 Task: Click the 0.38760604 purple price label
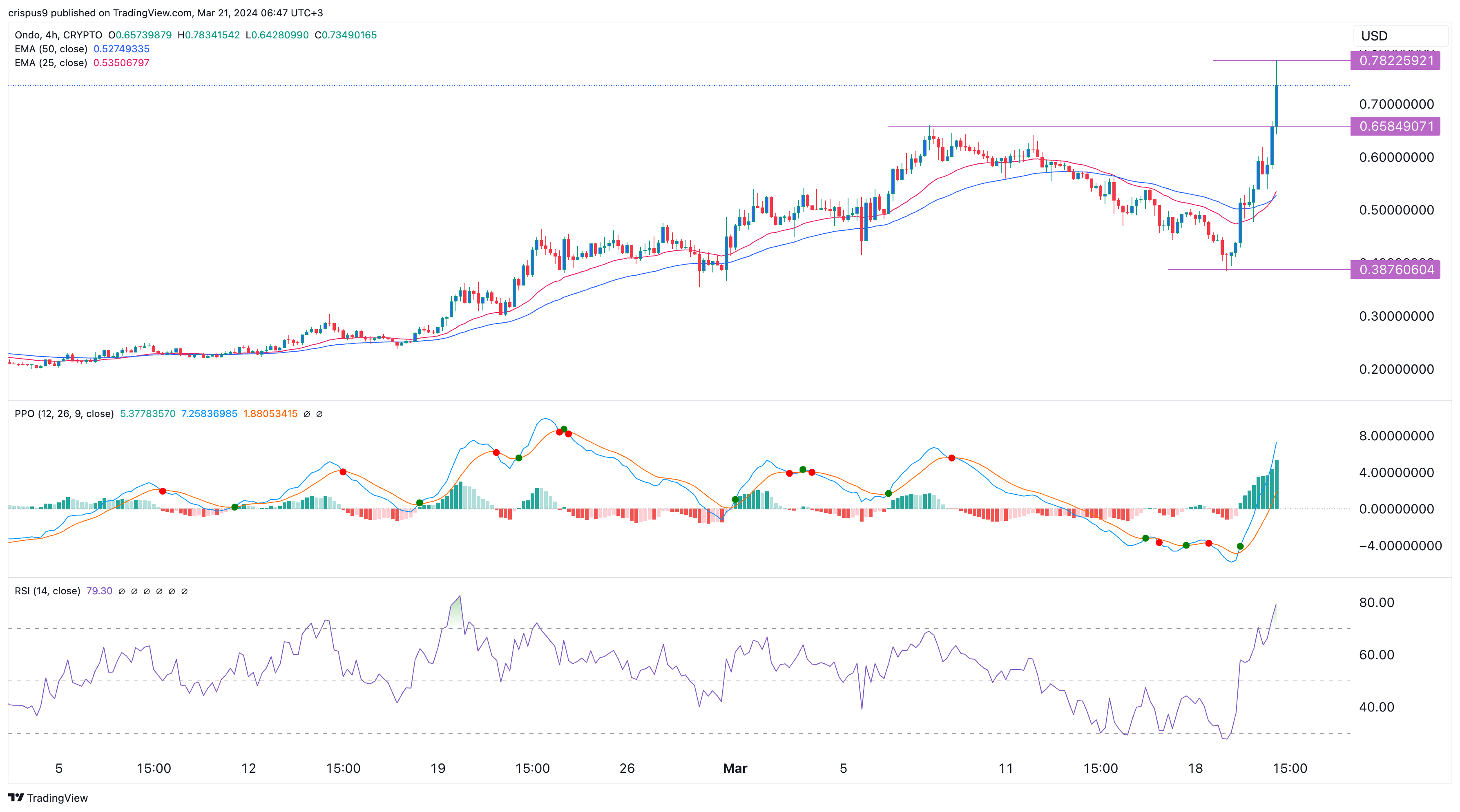coord(1395,270)
